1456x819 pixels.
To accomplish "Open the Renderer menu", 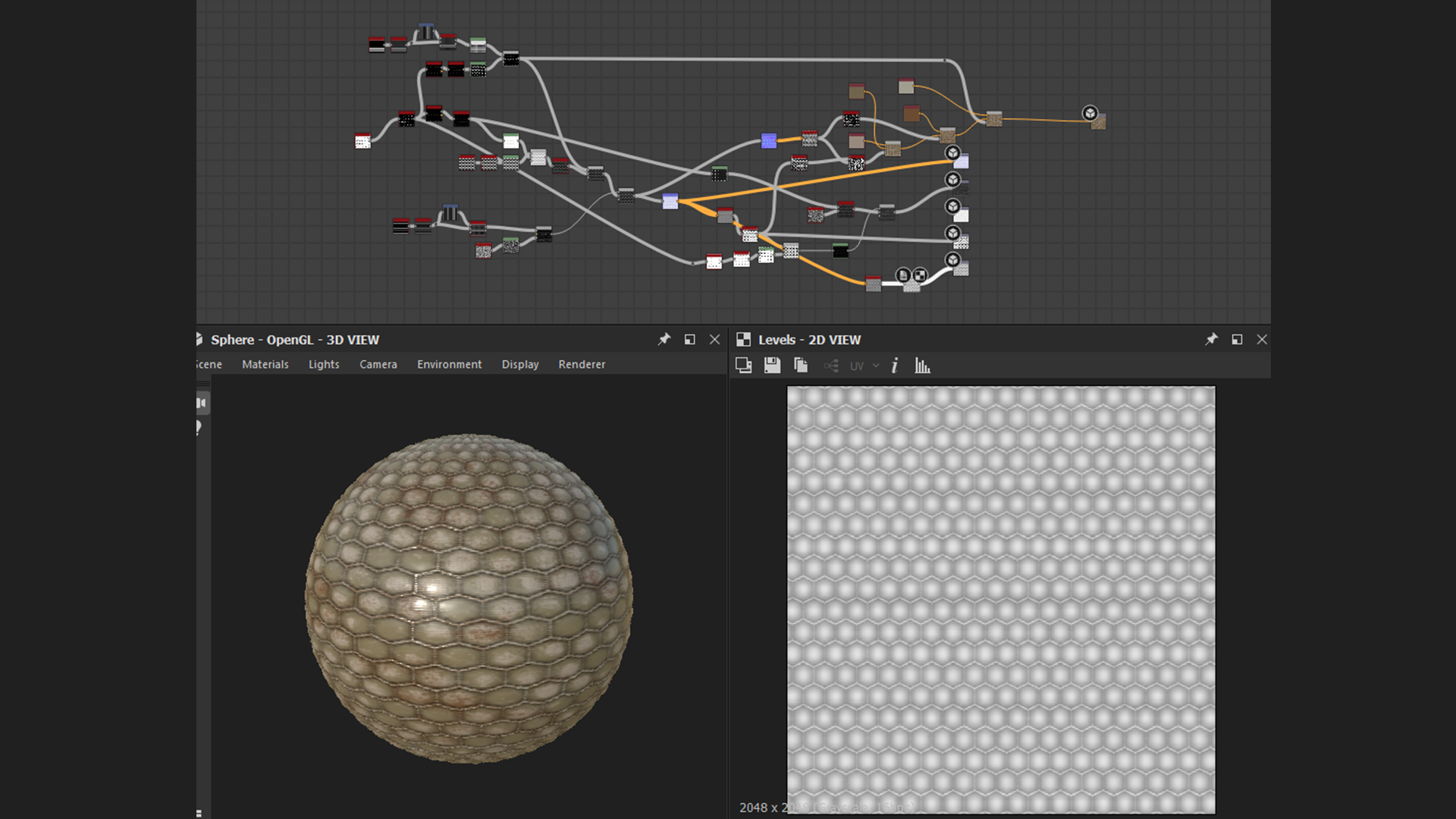I will pos(582,364).
